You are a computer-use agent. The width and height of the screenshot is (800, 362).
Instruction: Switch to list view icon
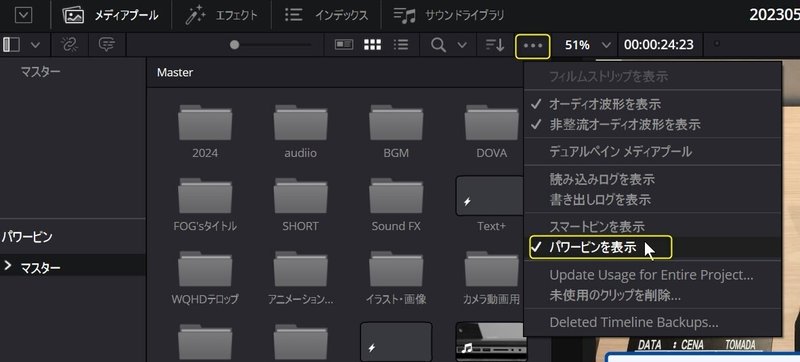click(x=401, y=45)
